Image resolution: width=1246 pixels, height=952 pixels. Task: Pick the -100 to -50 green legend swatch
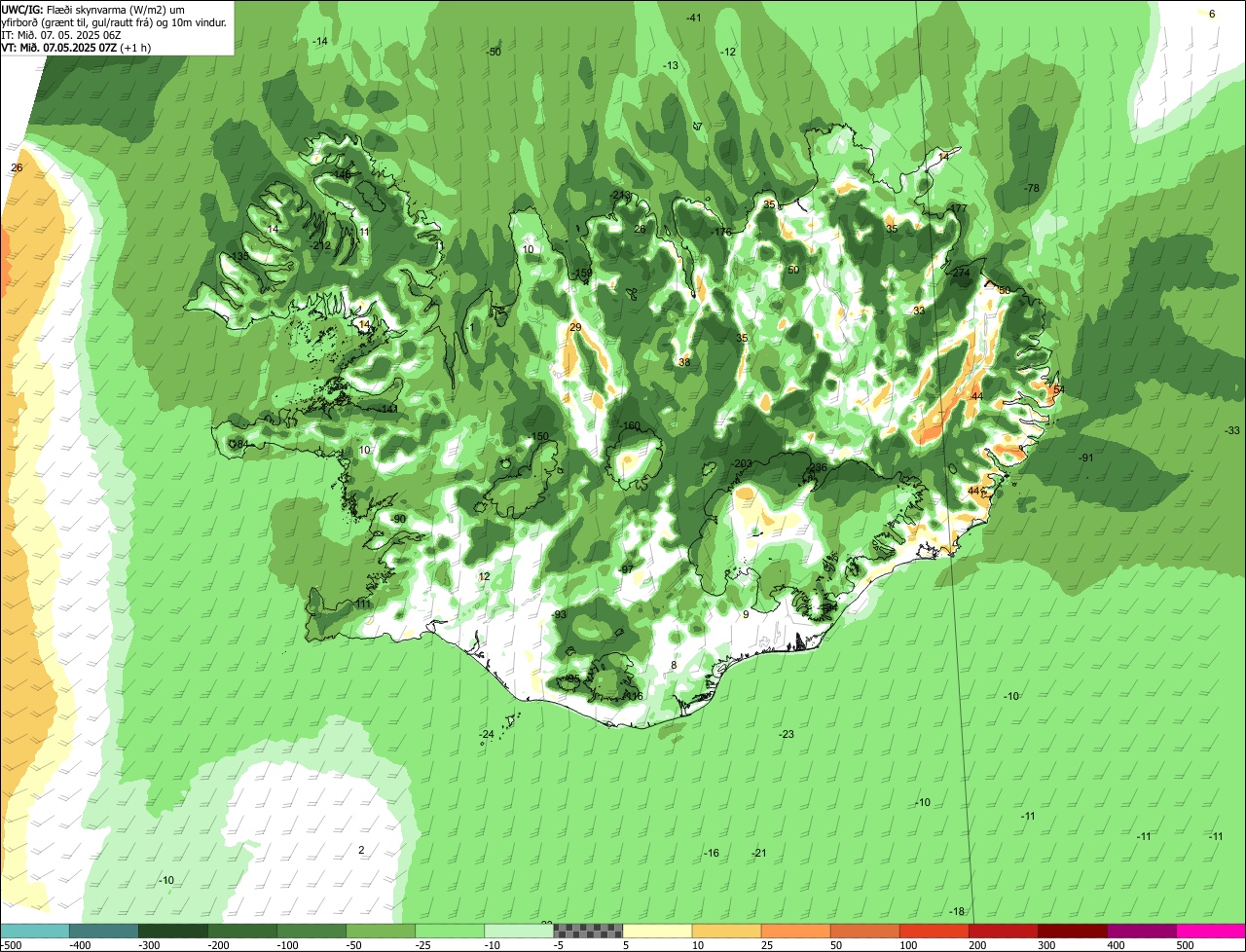(311, 932)
